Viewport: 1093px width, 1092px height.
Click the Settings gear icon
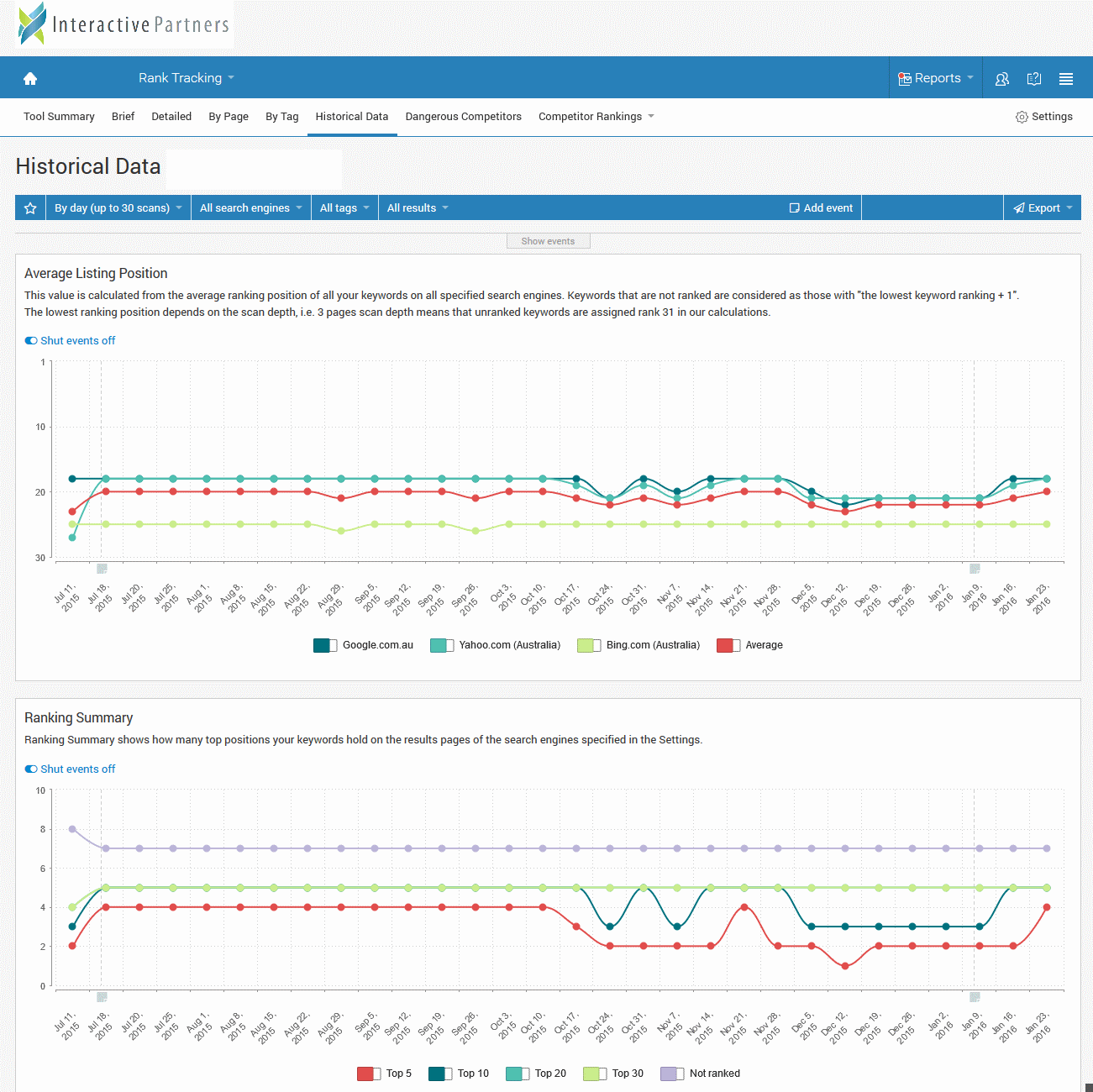1022,117
